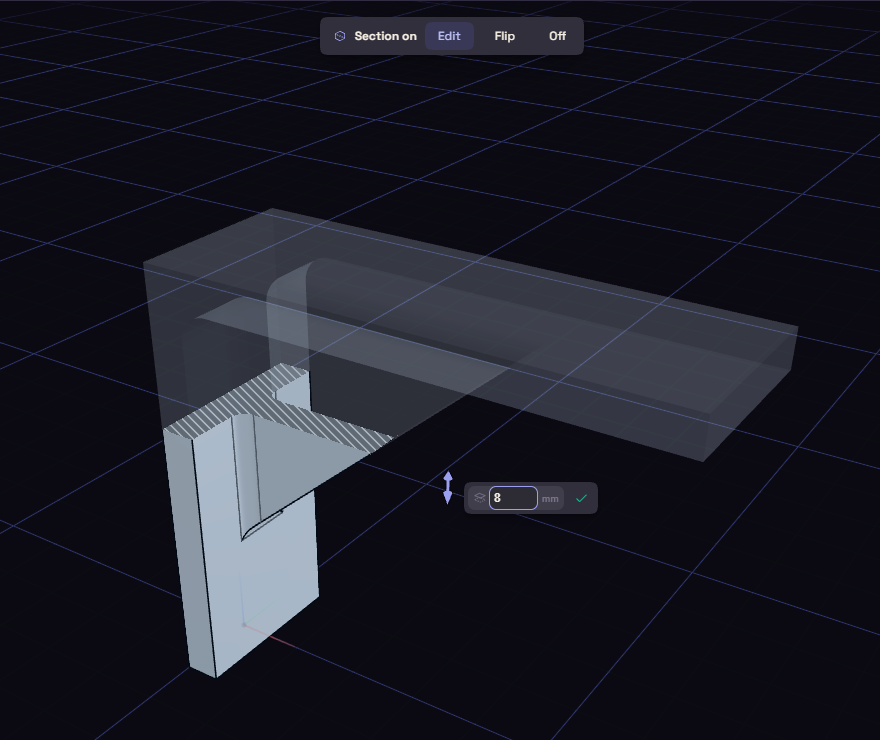Click the "mm" unit label
Image resolution: width=880 pixels, height=740 pixels.
click(x=550, y=499)
